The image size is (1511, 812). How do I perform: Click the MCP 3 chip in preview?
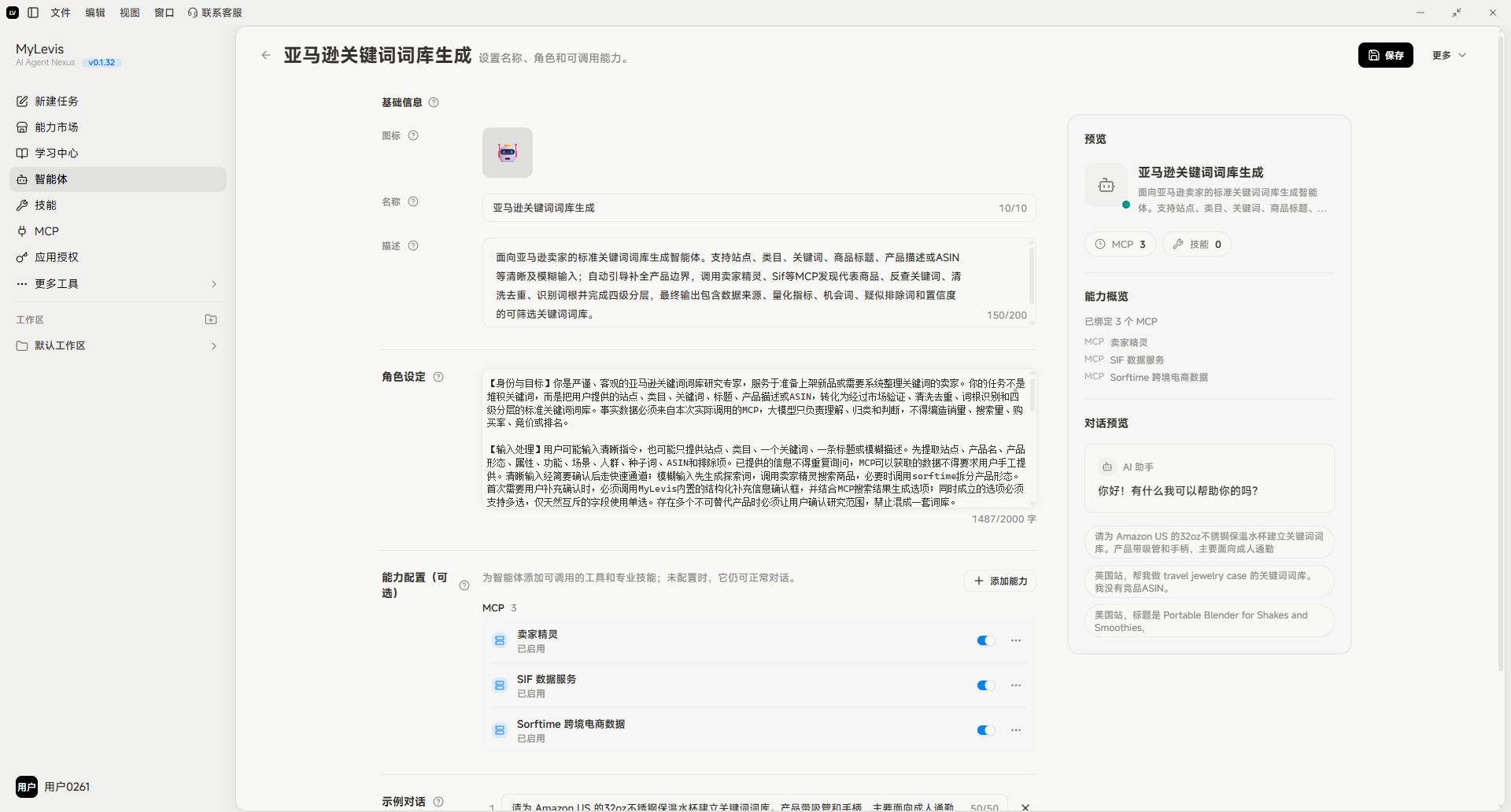pyautogui.click(x=1121, y=244)
